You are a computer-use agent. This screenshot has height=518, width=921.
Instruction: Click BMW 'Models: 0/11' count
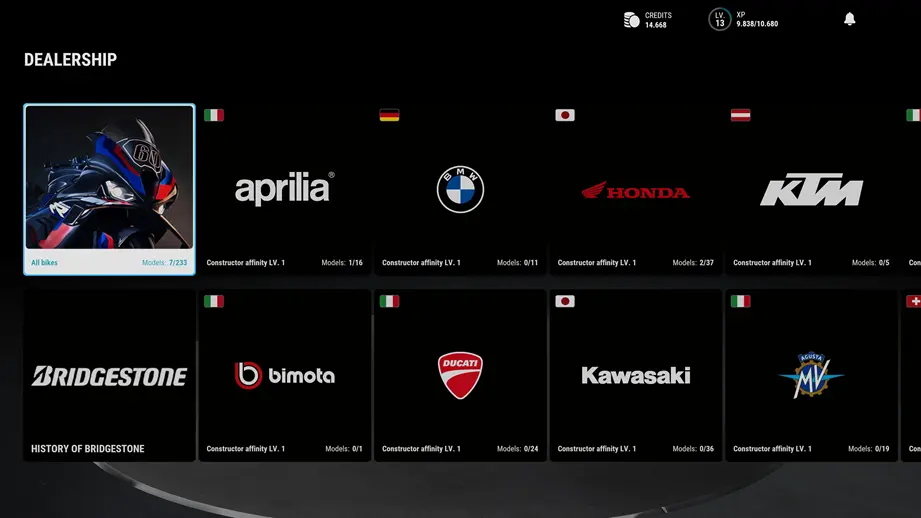[x=517, y=263]
